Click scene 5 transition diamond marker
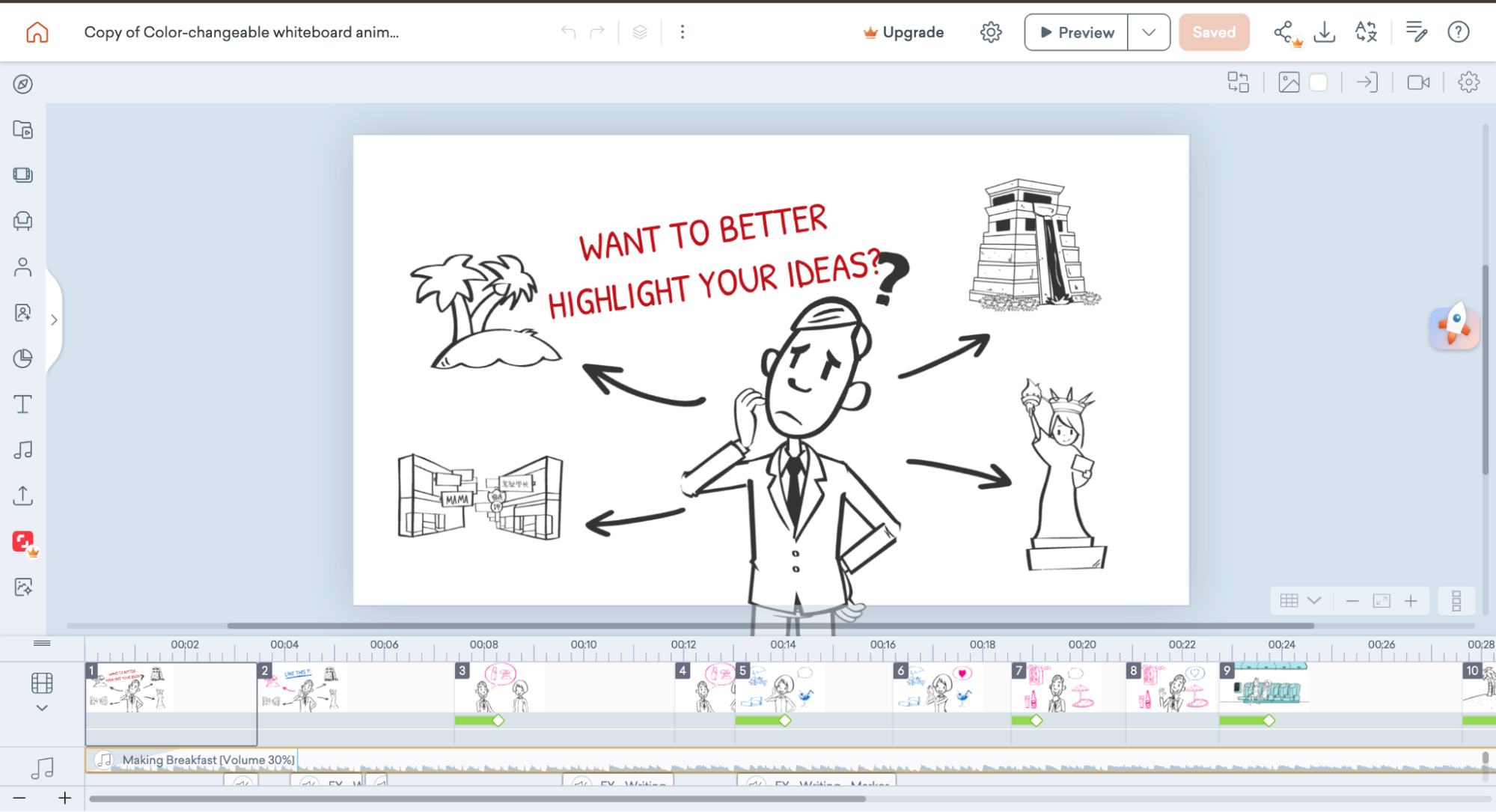1496x812 pixels. pyautogui.click(x=785, y=721)
